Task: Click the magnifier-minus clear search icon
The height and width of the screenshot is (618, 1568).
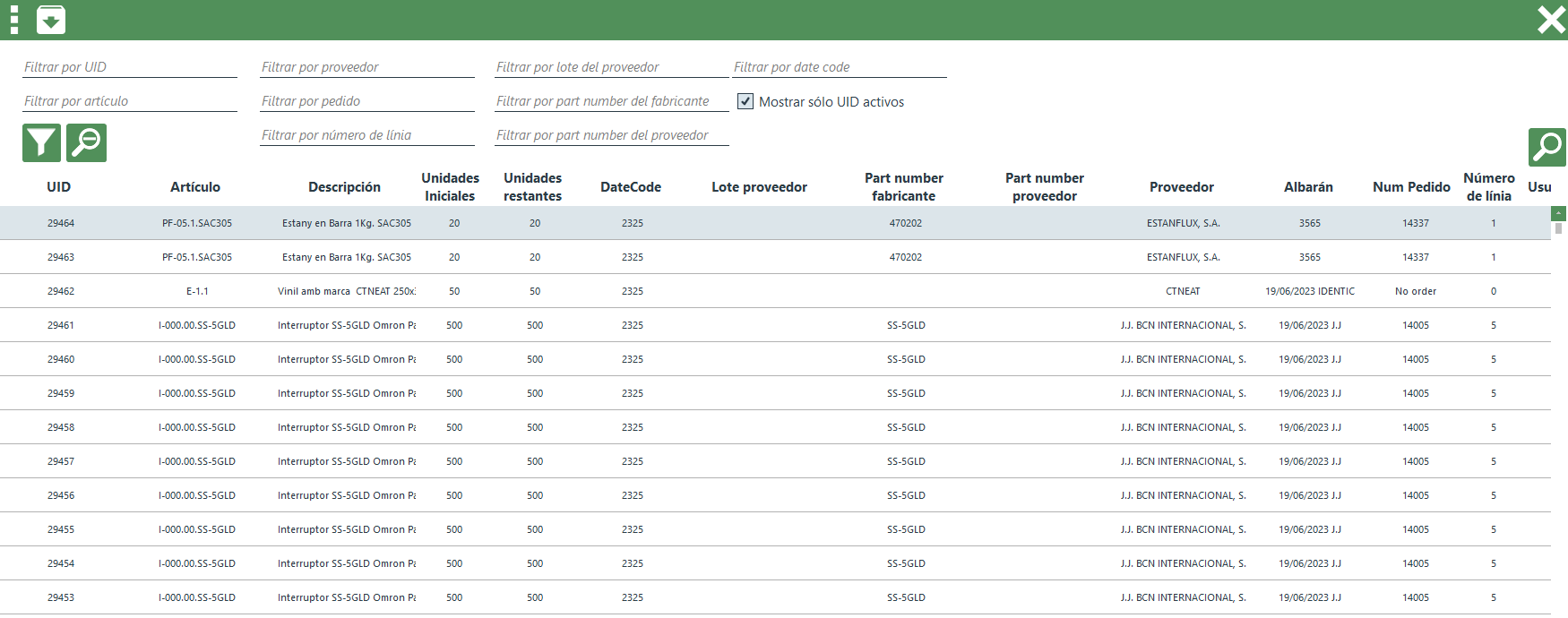Action: click(x=86, y=143)
